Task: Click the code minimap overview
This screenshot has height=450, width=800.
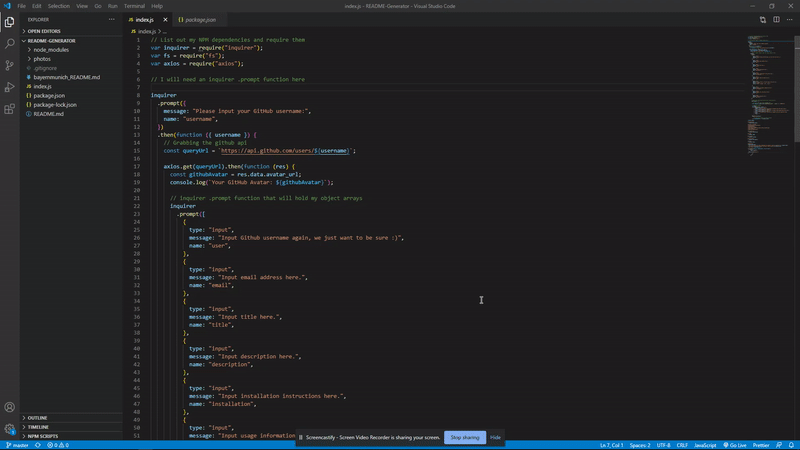Action: pyautogui.click(x=770, y=94)
